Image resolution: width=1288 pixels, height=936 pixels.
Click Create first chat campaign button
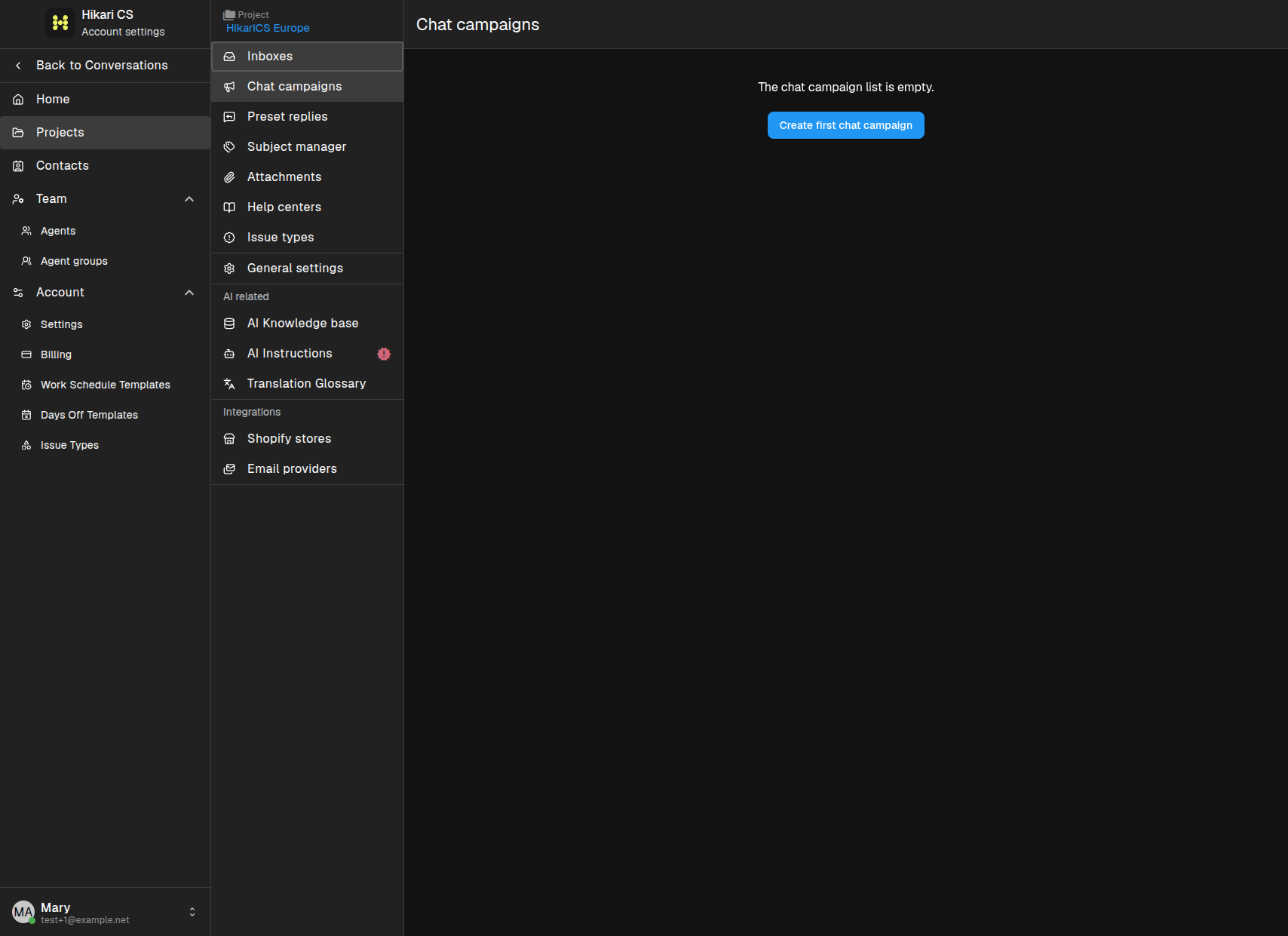(x=845, y=125)
